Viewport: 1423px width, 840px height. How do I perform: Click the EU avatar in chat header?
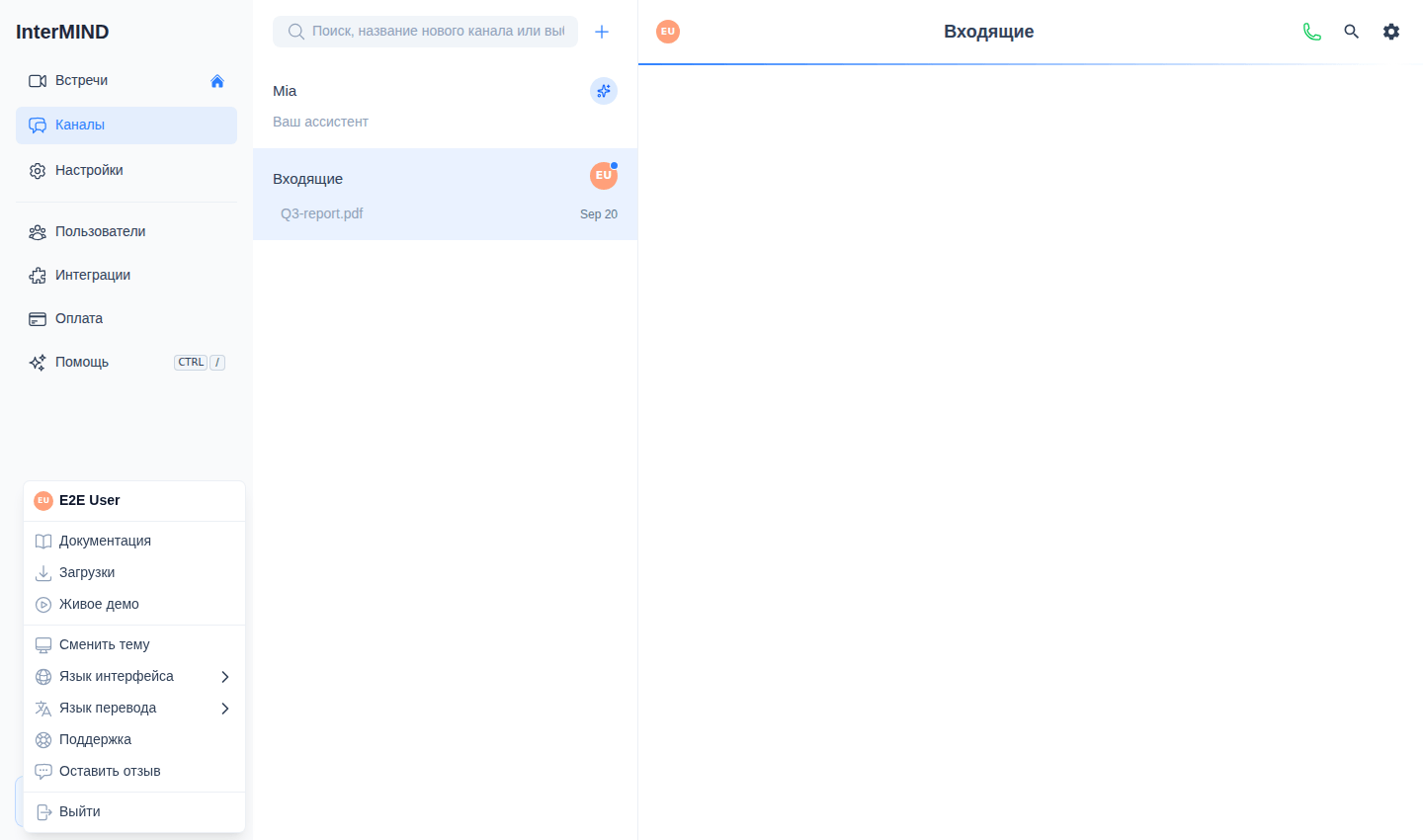tap(668, 32)
